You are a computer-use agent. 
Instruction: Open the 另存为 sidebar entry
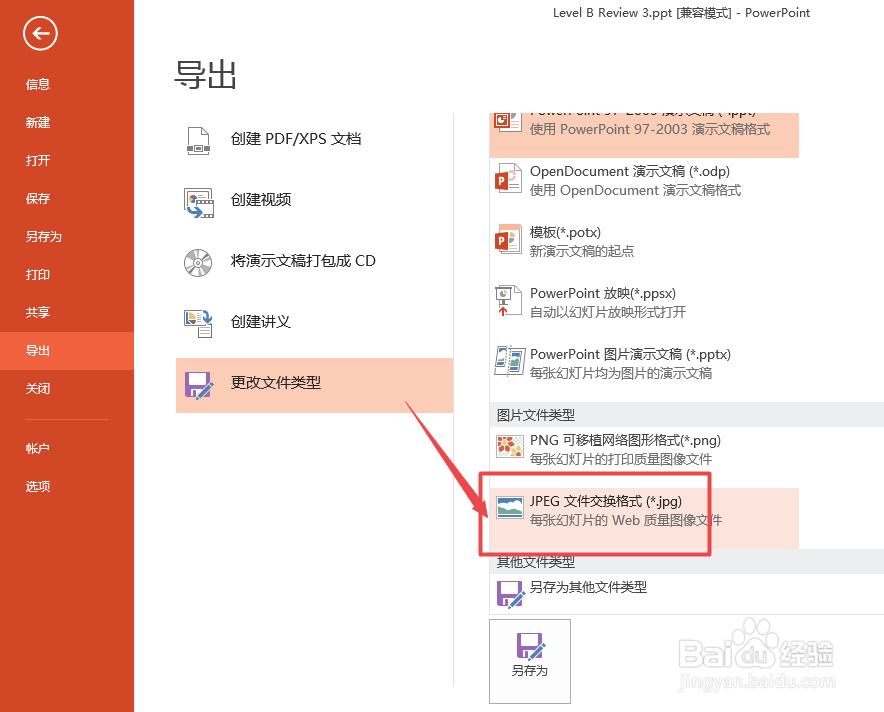43,237
